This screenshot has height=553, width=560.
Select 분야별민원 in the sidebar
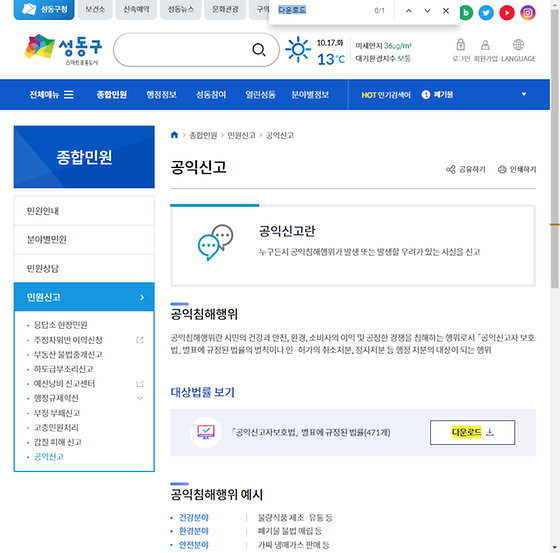coord(84,239)
